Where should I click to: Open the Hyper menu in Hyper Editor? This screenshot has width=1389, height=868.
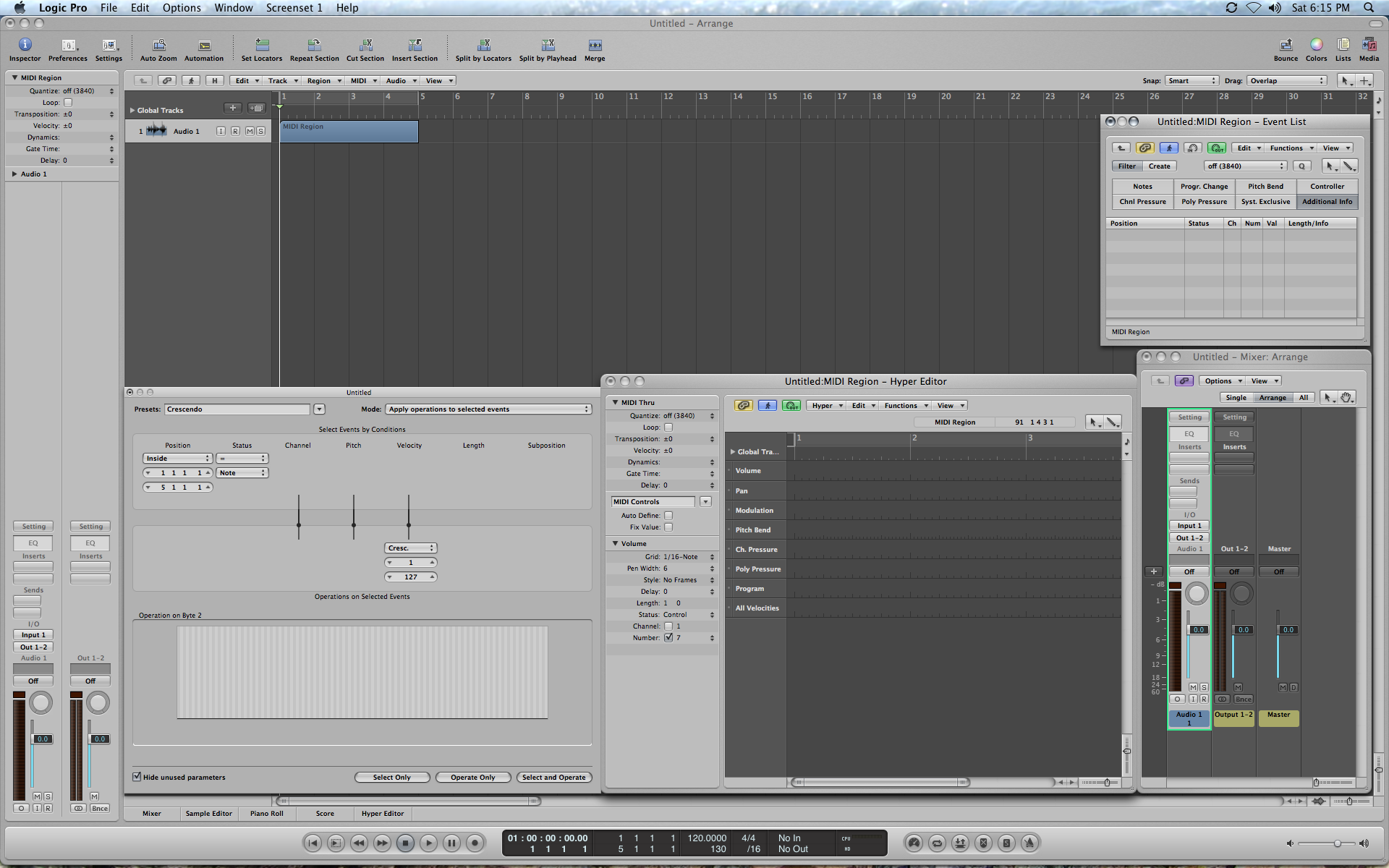(826, 406)
